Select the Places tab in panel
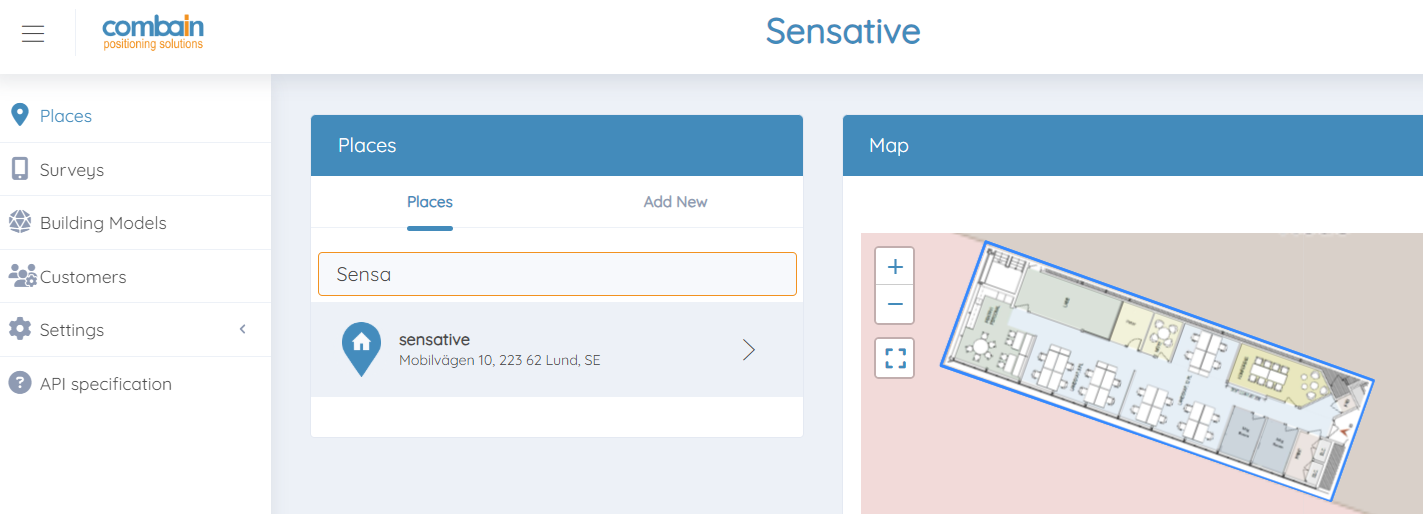 coord(430,202)
